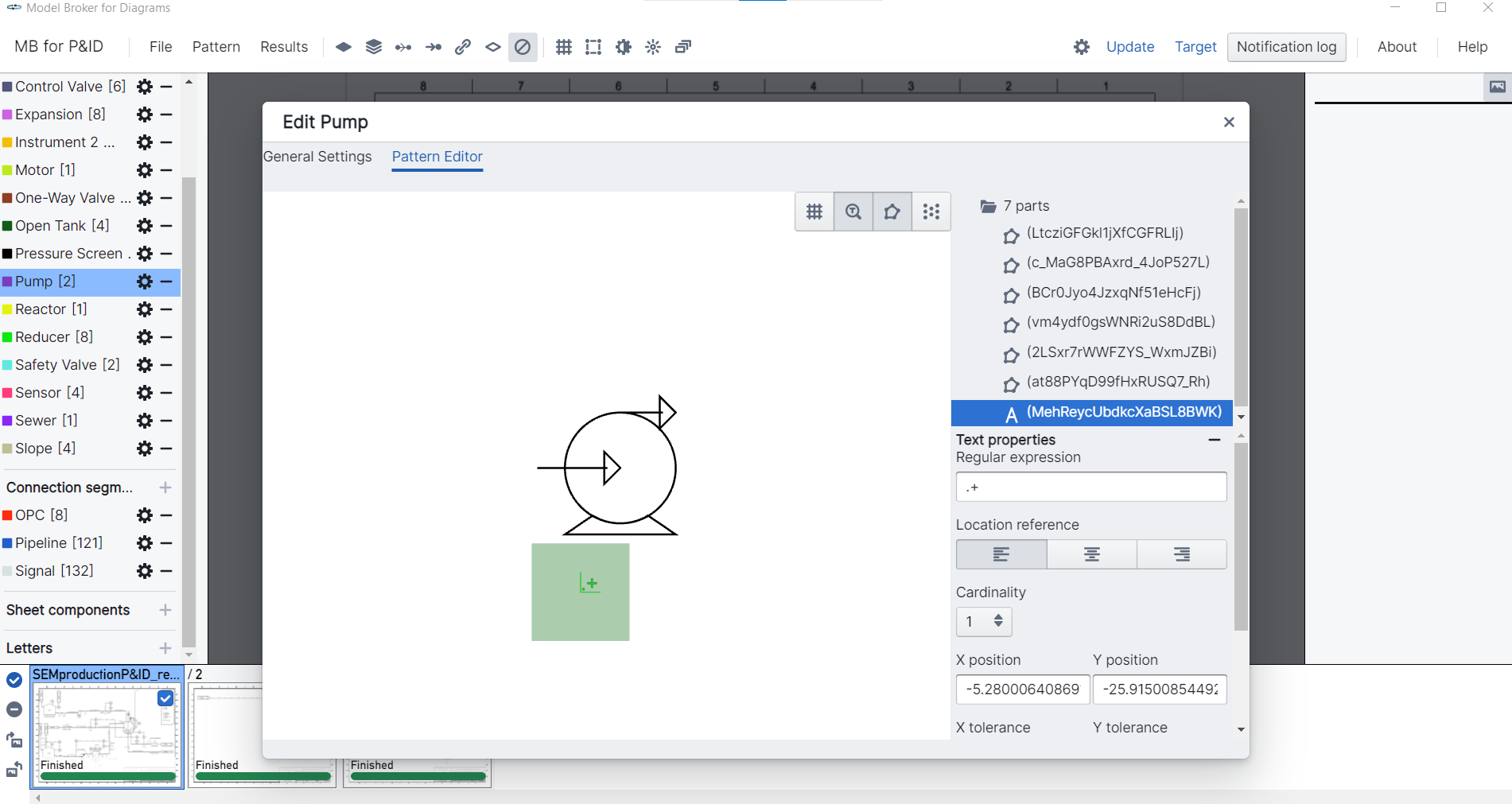The image size is (1512, 804).
Task: Select Sensor [4] in pattern list
Action: tap(49, 393)
